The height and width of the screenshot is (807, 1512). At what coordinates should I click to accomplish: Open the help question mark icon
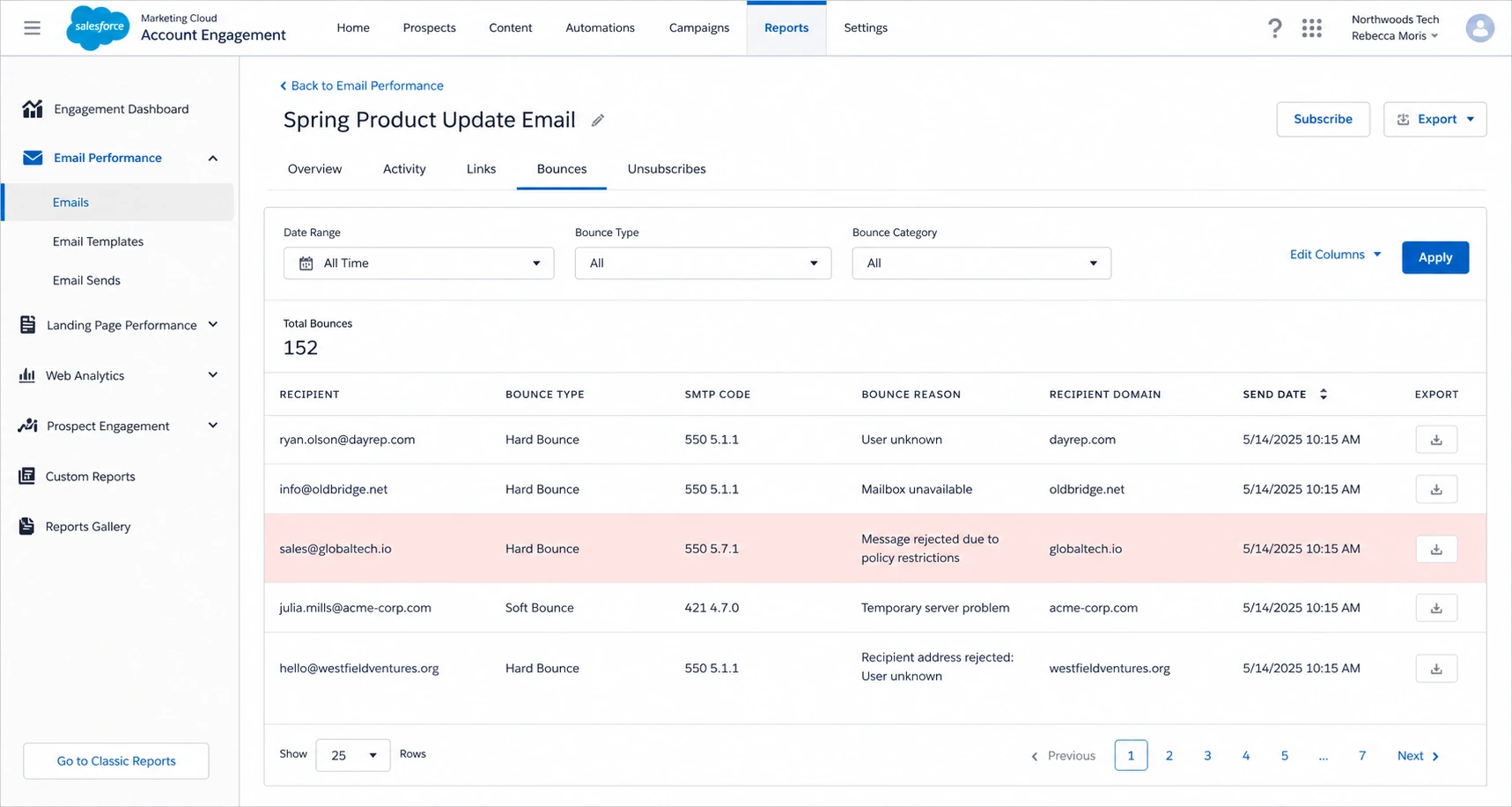tap(1274, 28)
